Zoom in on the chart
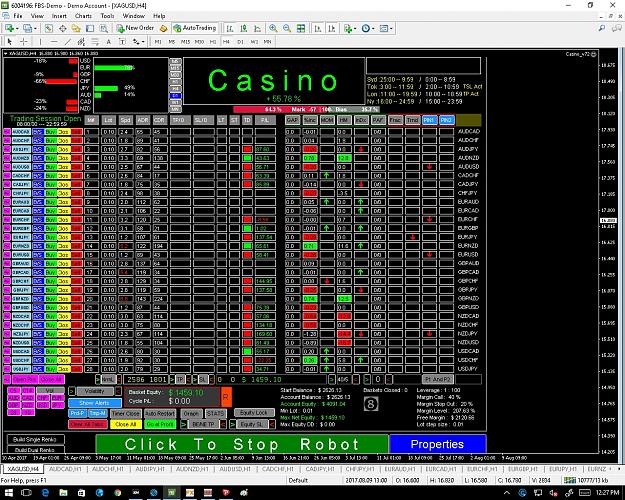 pos(273,28)
